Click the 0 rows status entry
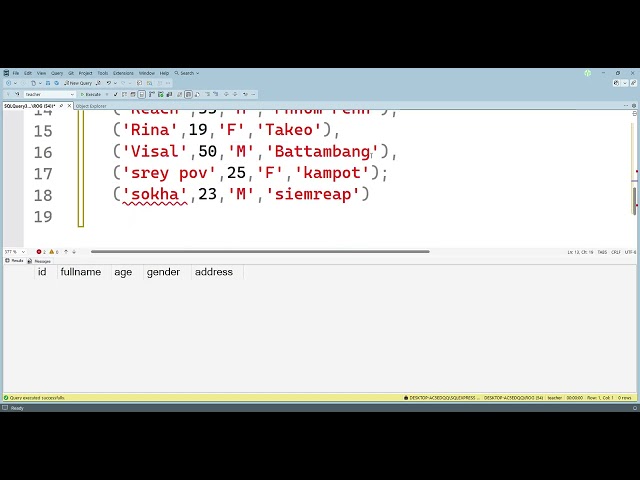640x480 pixels. tap(624, 398)
